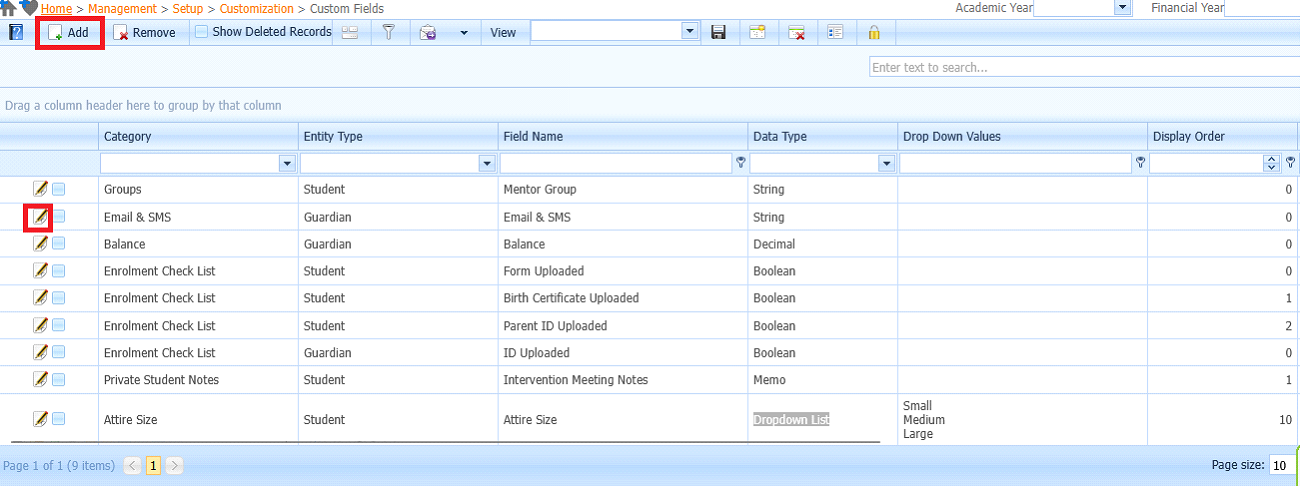Open the help icon at toolbar left
Image resolution: width=1300 pixels, height=486 pixels.
(x=16, y=32)
